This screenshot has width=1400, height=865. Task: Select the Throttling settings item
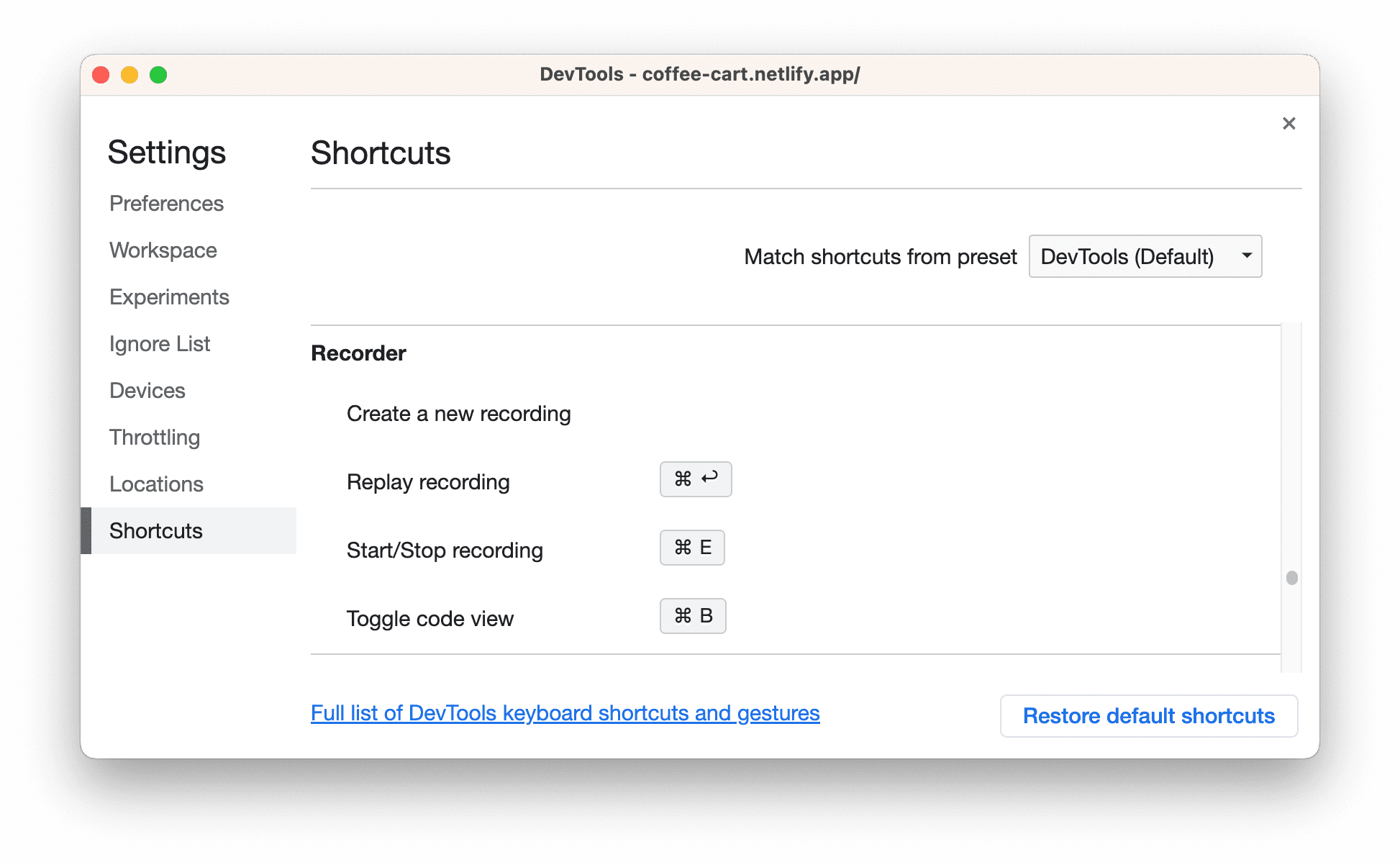[155, 437]
